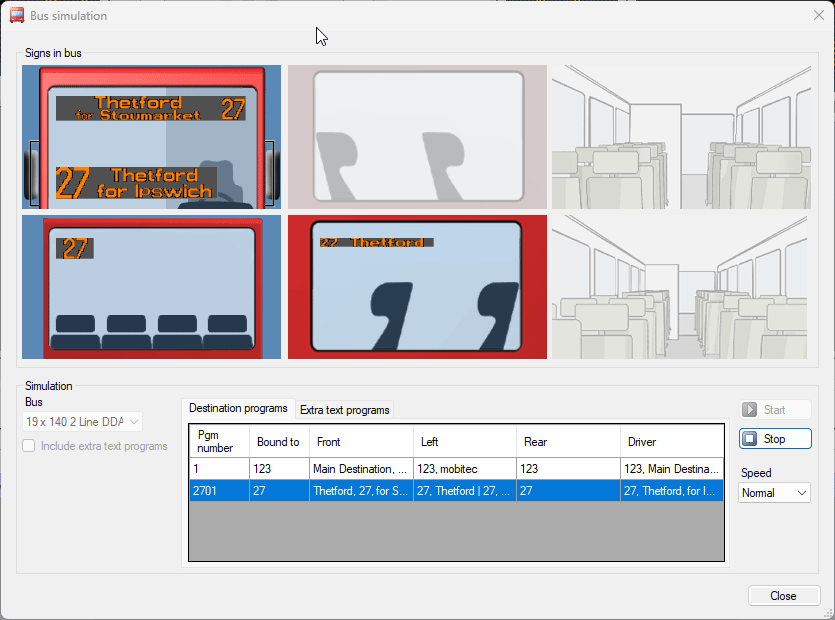Switch to the Extra text programs tab
Image resolution: width=835 pixels, height=620 pixels.
[345, 410]
